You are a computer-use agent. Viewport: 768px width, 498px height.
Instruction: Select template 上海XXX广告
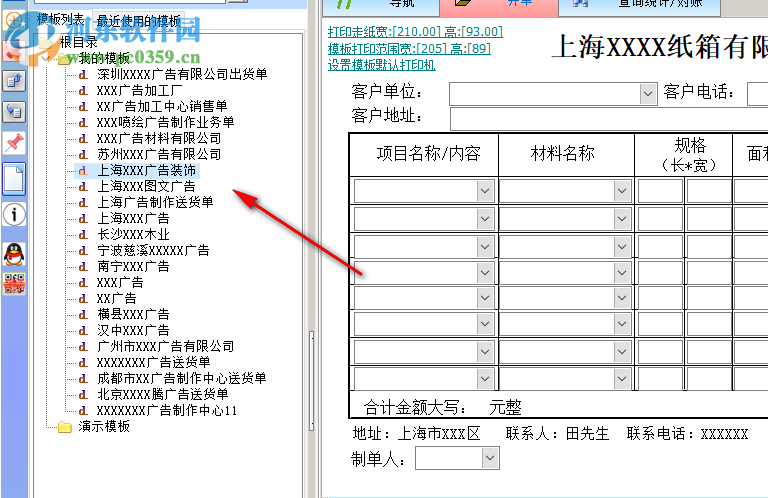[x=133, y=218]
